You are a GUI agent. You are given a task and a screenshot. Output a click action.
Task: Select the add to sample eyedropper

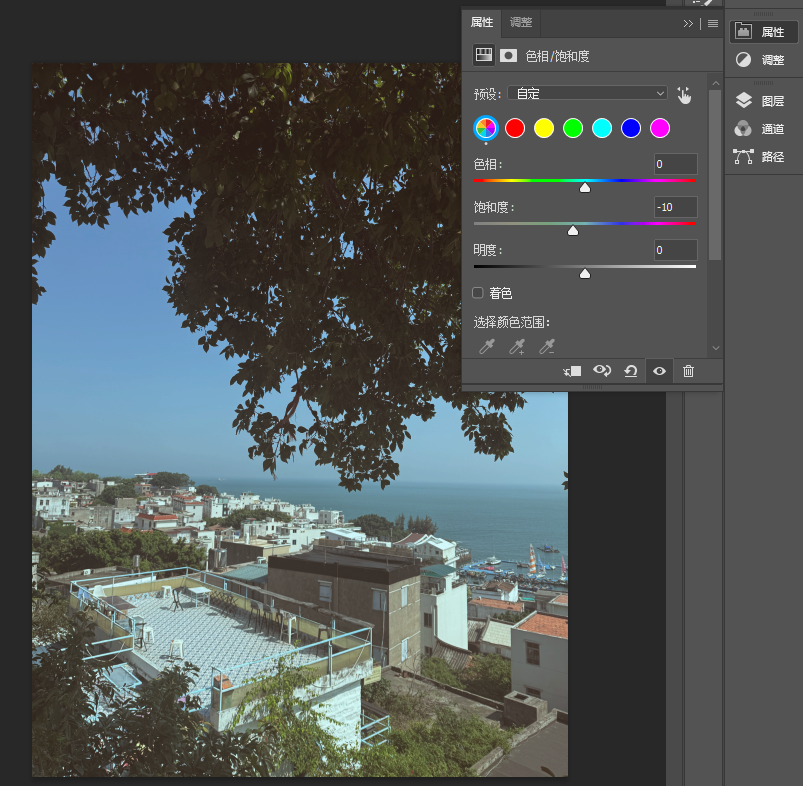pos(517,347)
